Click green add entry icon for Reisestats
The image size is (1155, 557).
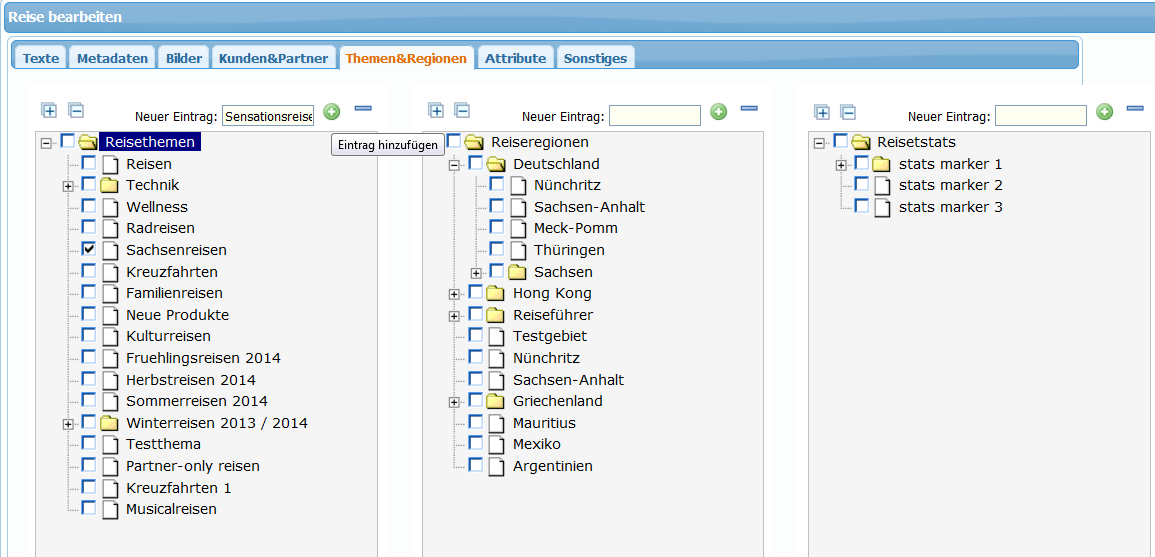1104,112
